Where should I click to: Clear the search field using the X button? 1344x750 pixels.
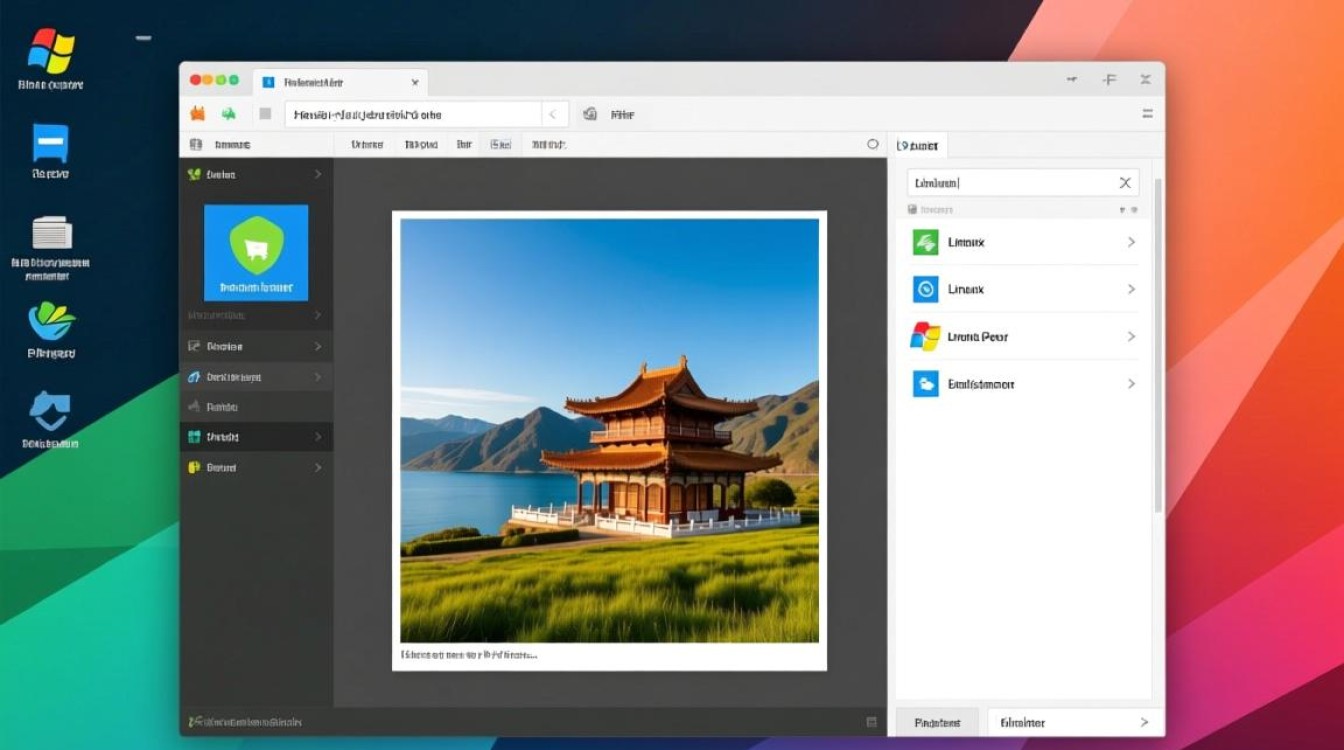1125,182
